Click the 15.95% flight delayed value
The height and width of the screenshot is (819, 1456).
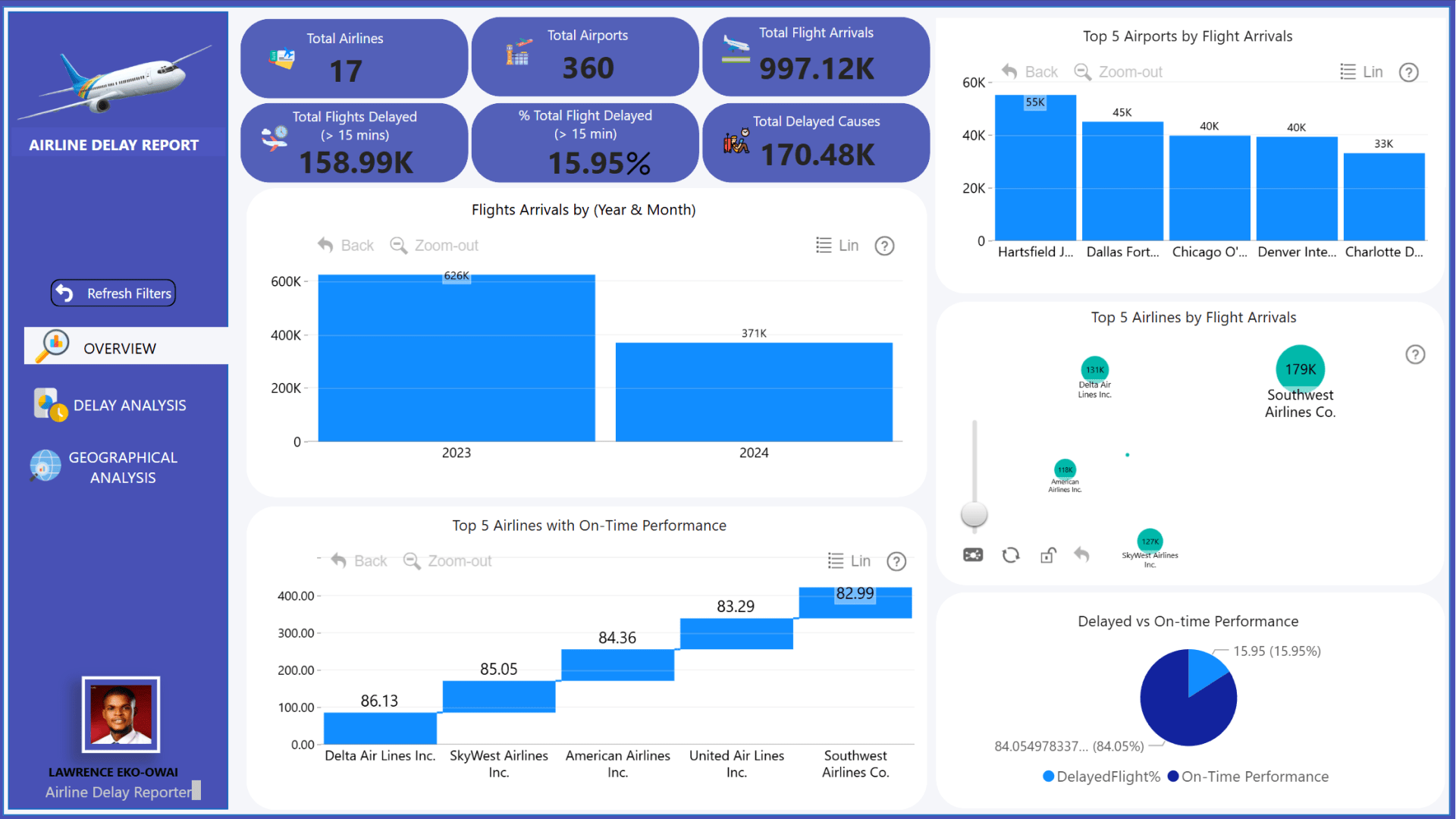[x=599, y=163]
